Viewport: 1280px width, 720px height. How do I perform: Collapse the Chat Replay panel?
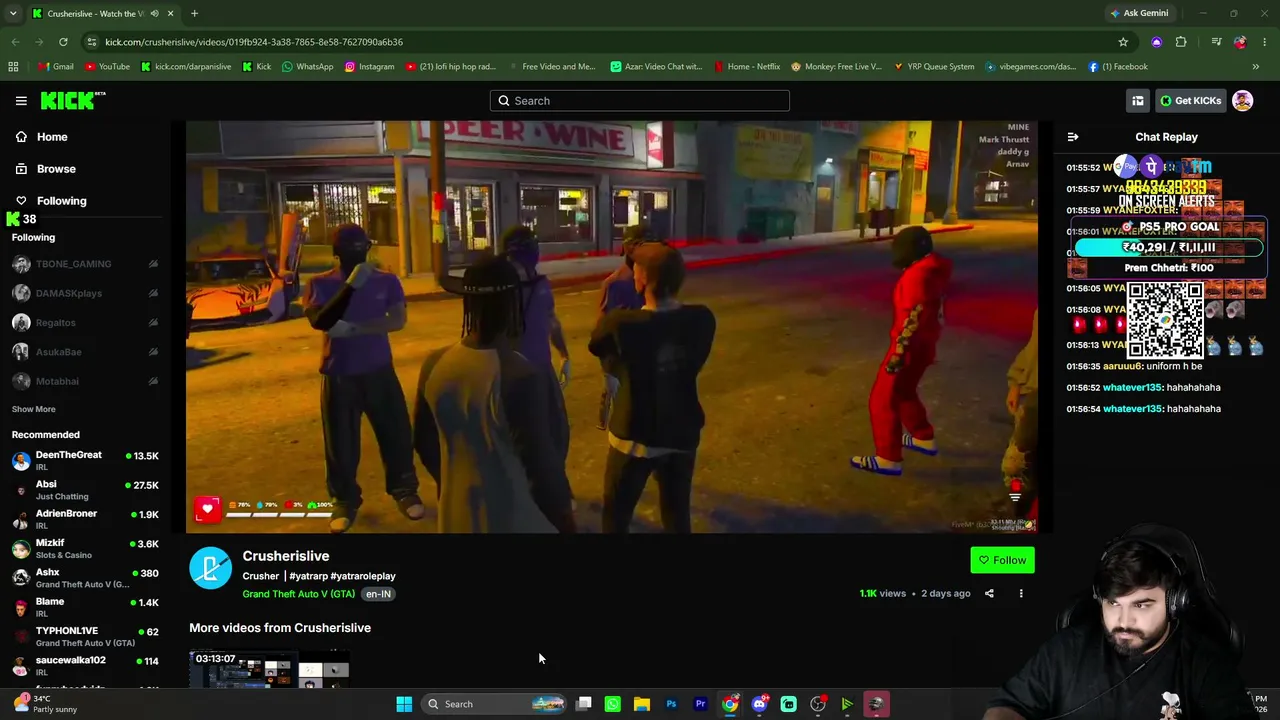pyautogui.click(x=1073, y=137)
